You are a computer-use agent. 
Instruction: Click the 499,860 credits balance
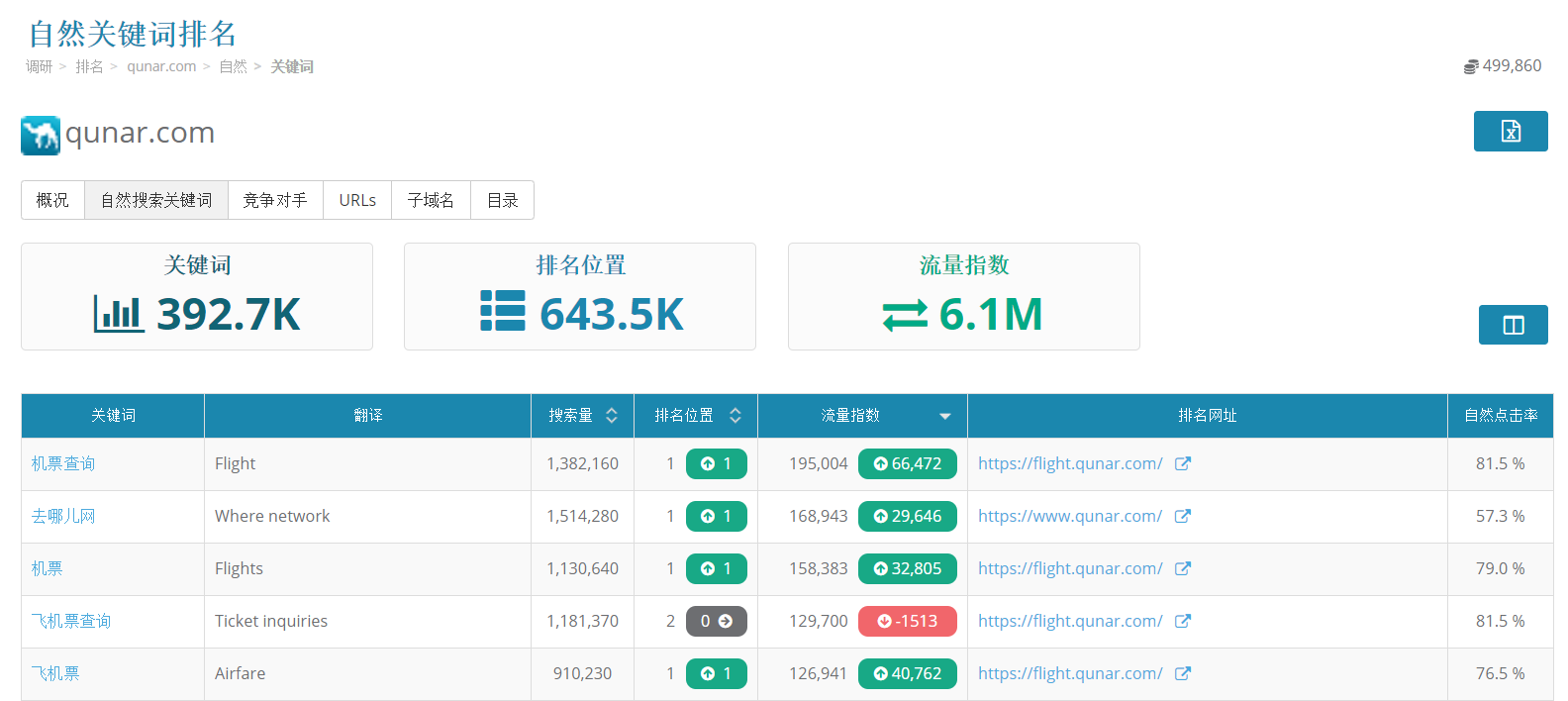click(1512, 66)
